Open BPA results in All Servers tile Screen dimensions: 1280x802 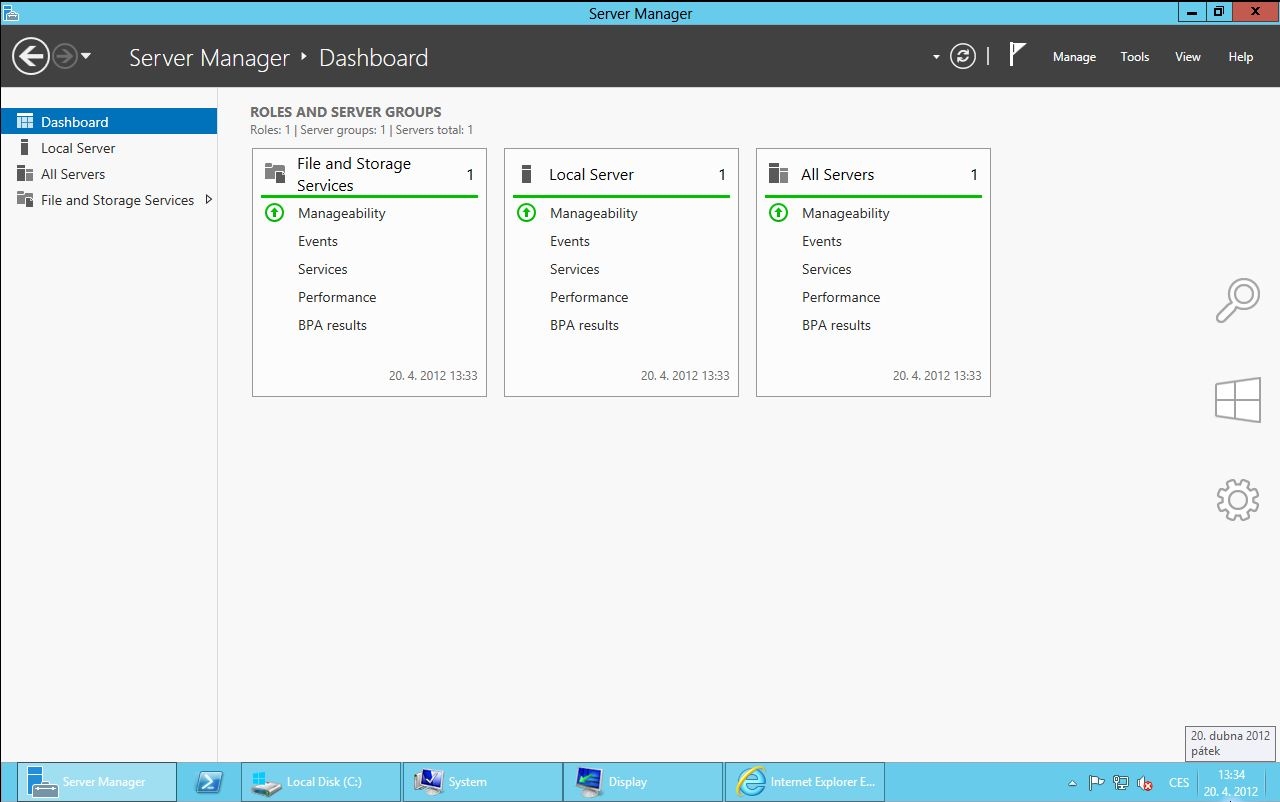pyautogui.click(x=836, y=325)
